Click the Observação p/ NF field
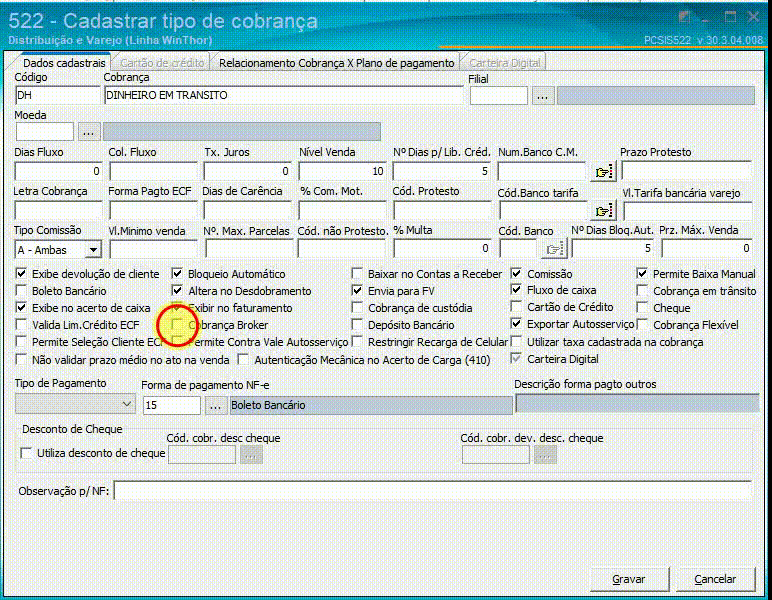Screen dimensions: 772x600 (x=433, y=491)
